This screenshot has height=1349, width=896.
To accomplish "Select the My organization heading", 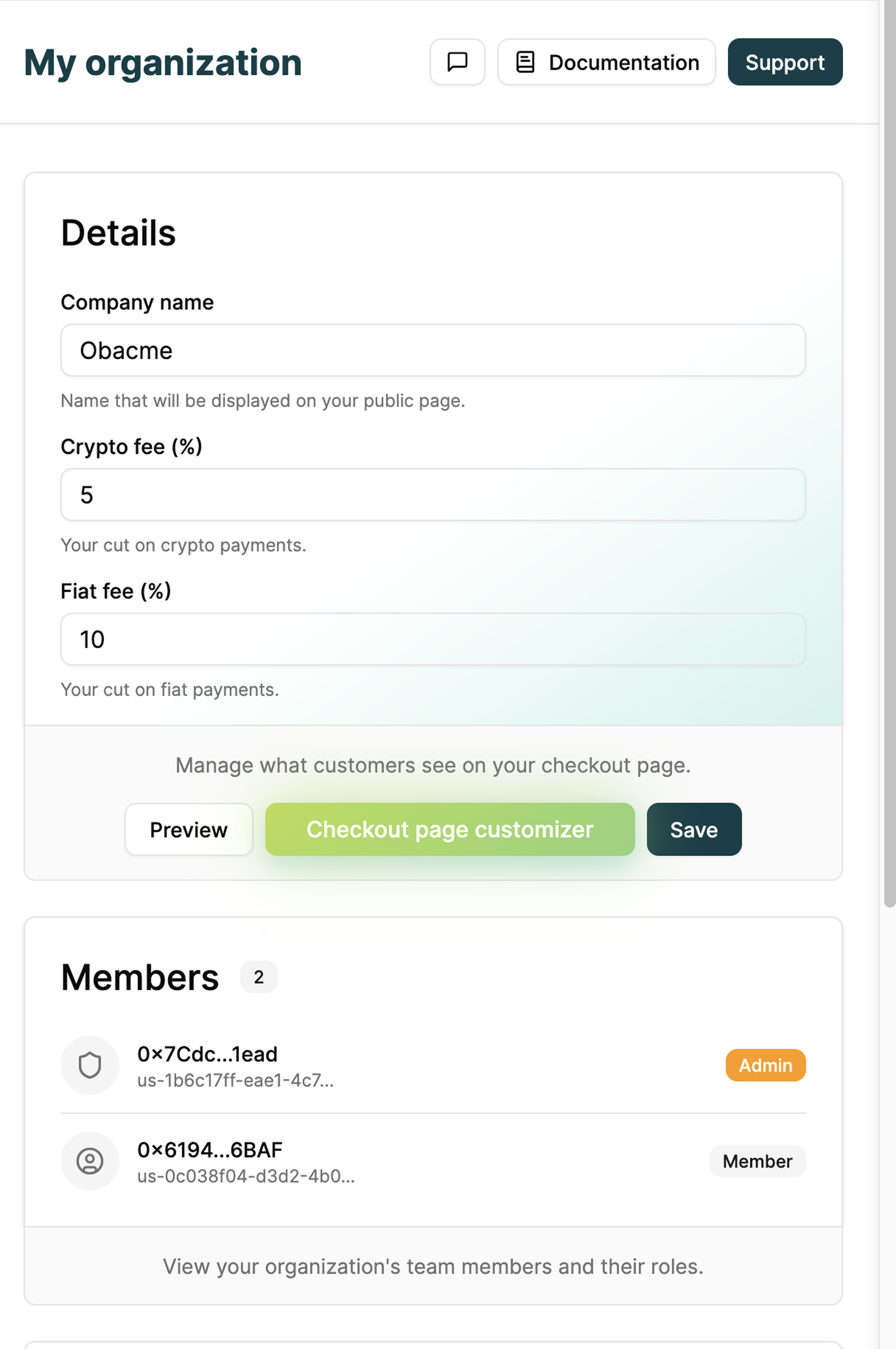I will tap(163, 63).
